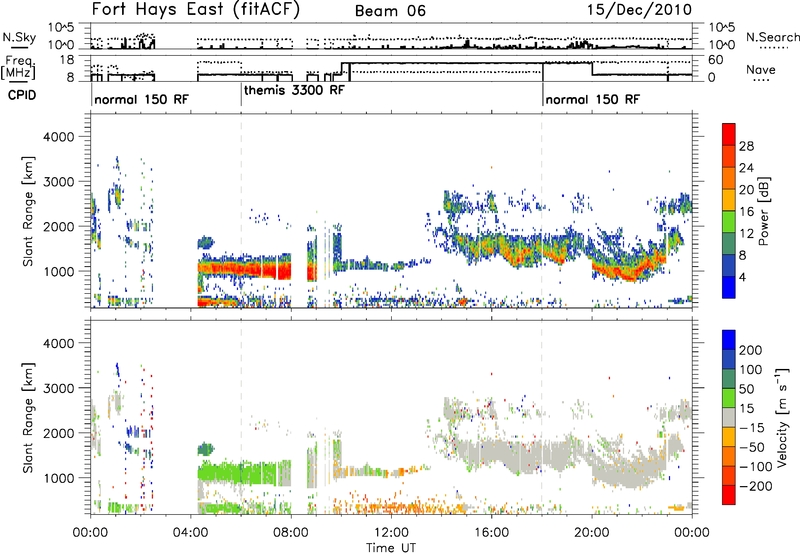Click the "Slant Range [km]" label of power panel

[x=28, y=211]
